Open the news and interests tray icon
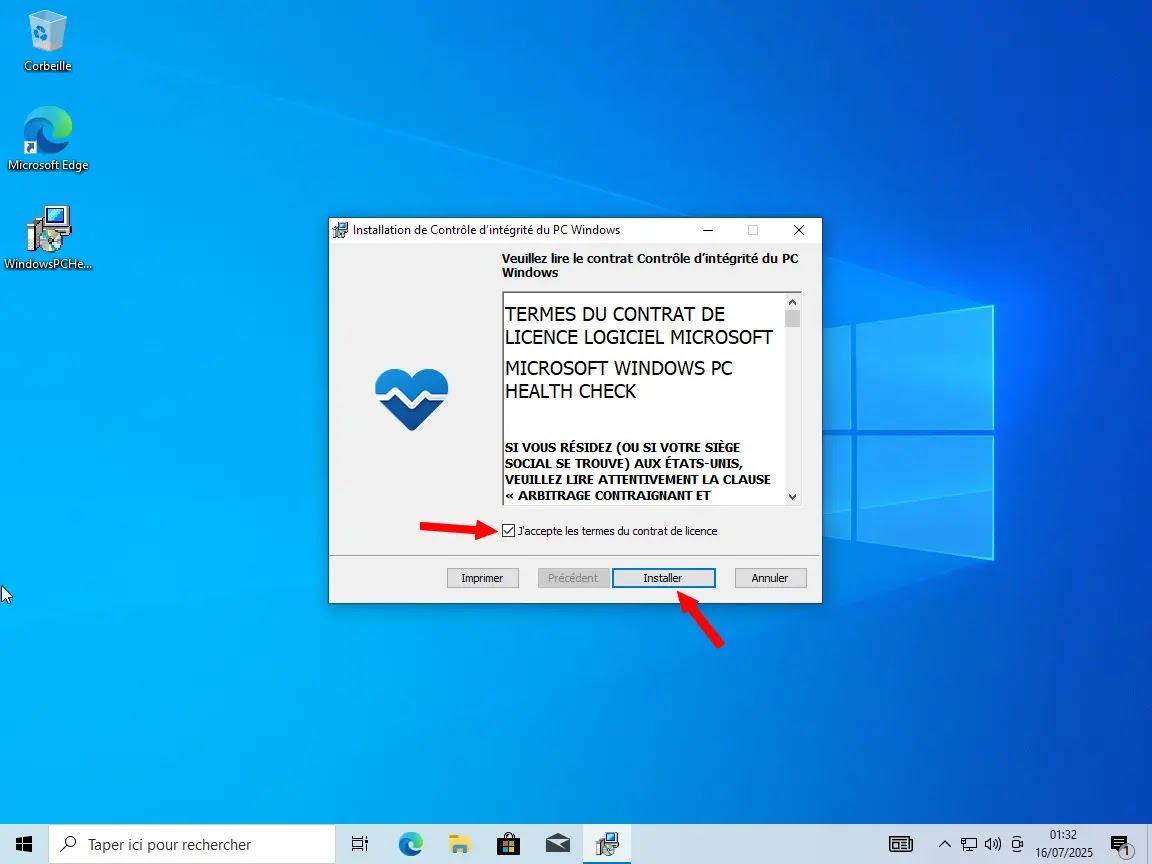The height and width of the screenshot is (864, 1152). click(901, 844)
